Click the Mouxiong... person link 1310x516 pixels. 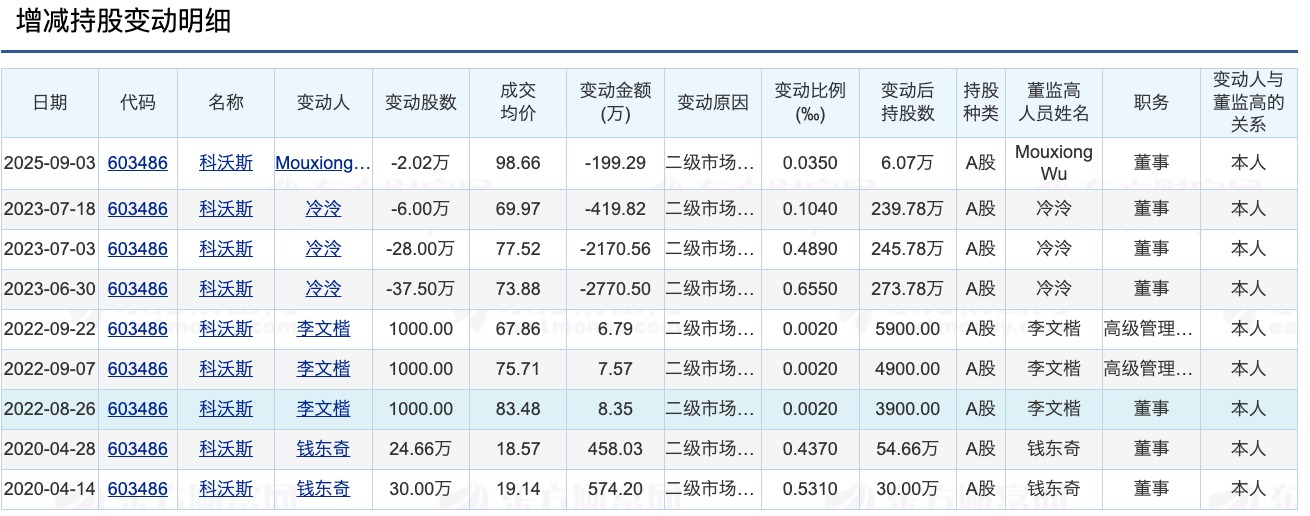(323, 163)
